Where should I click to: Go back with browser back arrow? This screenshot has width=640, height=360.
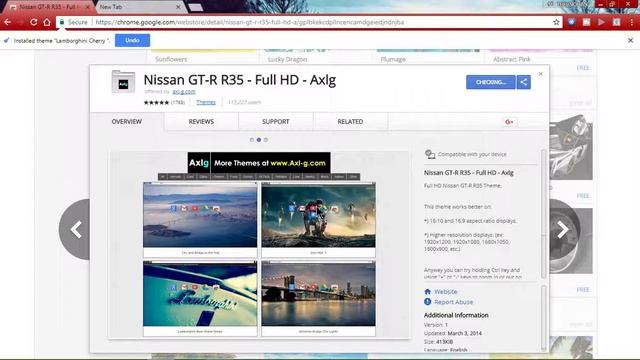pos(8,22)
